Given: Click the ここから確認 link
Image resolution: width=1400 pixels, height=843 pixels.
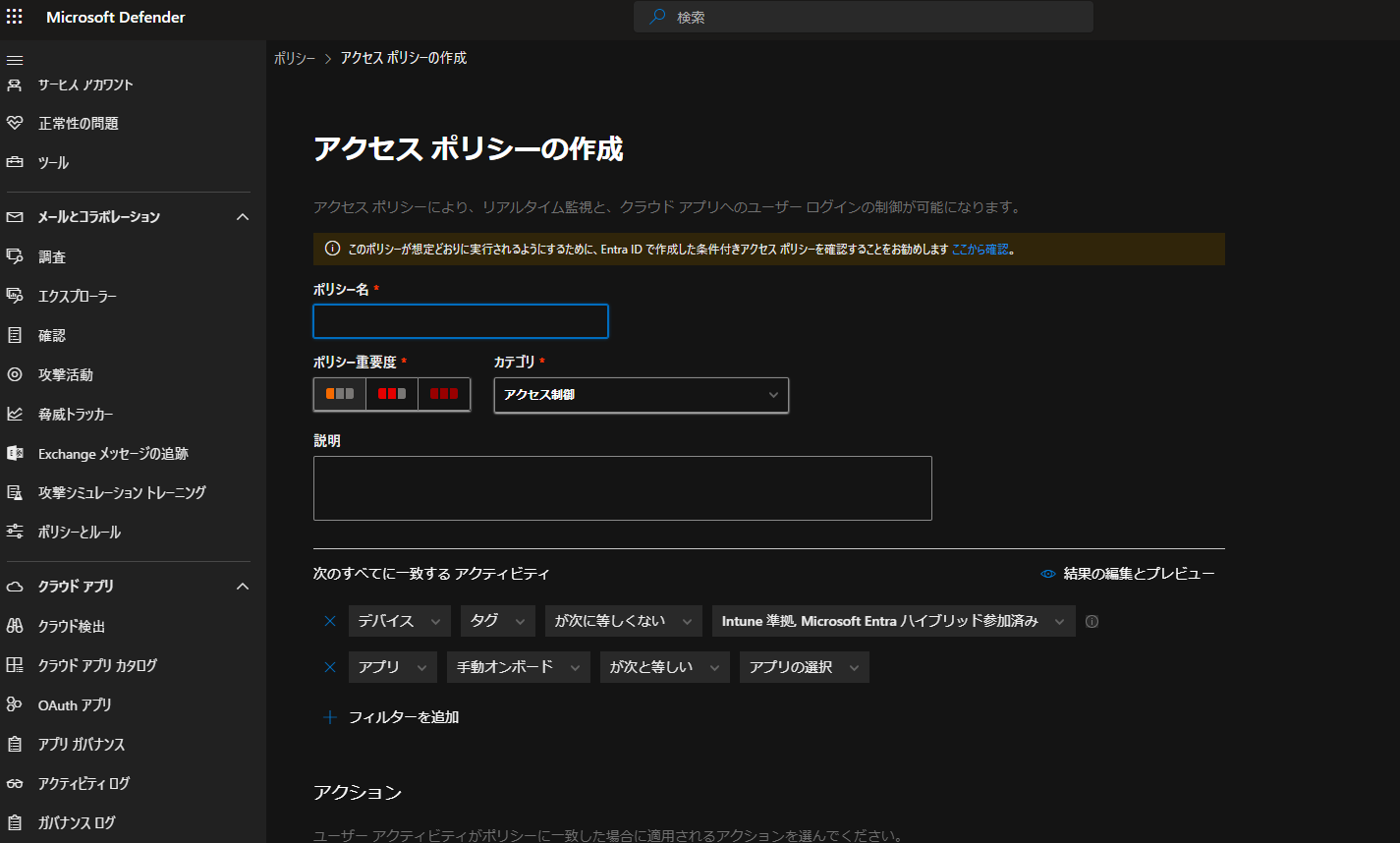Looking at the screenshot, I should click(x=980, y=250).
